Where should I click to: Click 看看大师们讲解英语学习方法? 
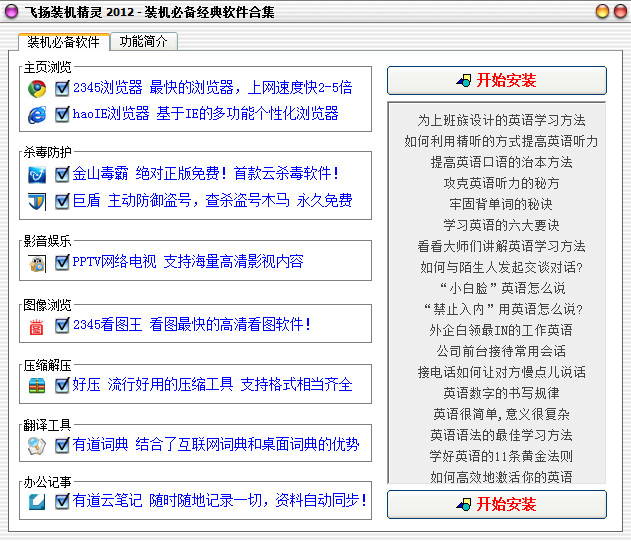[501, 246]
